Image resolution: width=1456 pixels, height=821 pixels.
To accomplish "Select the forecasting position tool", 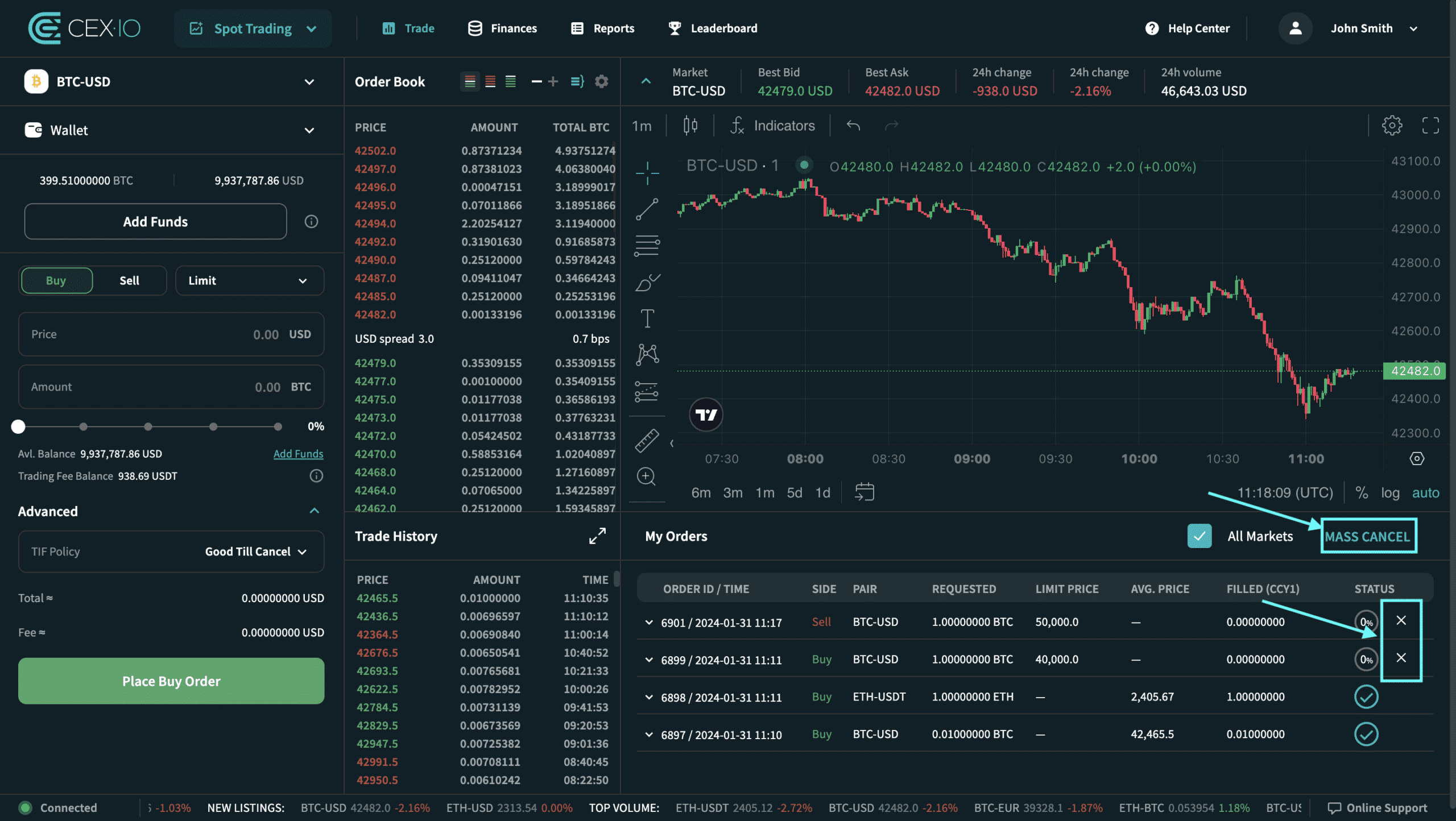I will [647, 391].
